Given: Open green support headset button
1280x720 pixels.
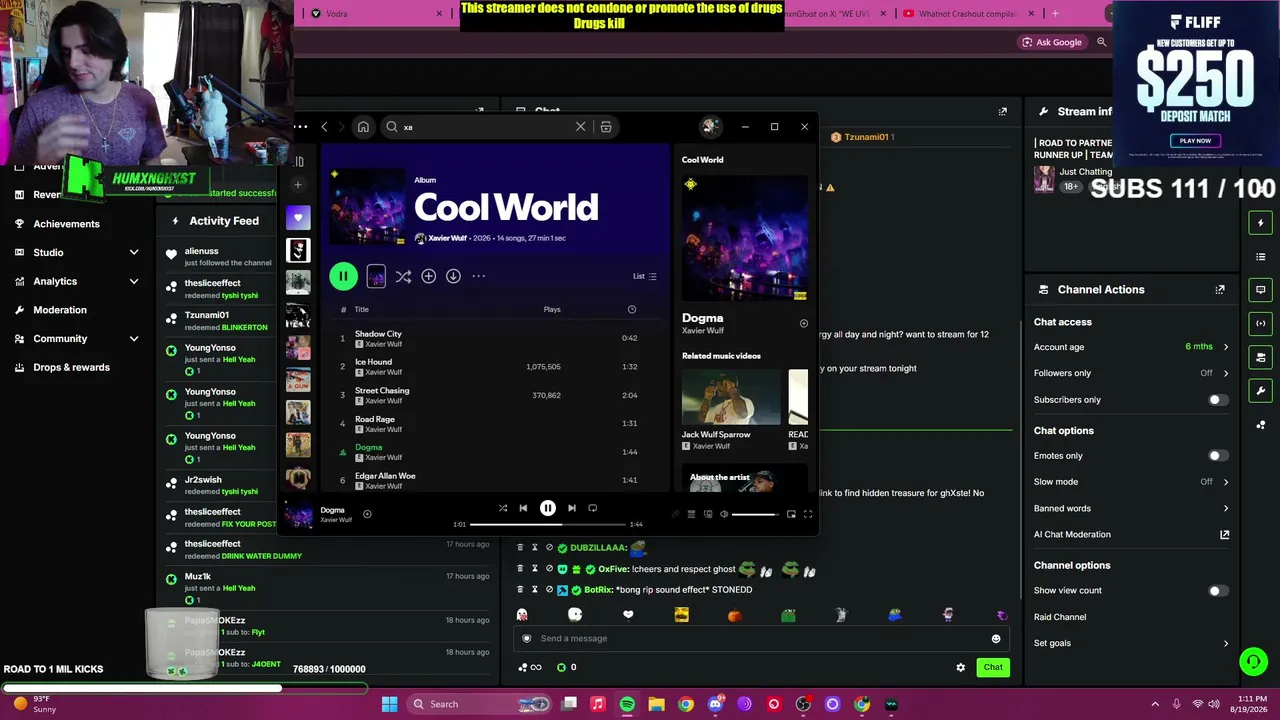Looking at the screenshot, I should click(1253, 662).
